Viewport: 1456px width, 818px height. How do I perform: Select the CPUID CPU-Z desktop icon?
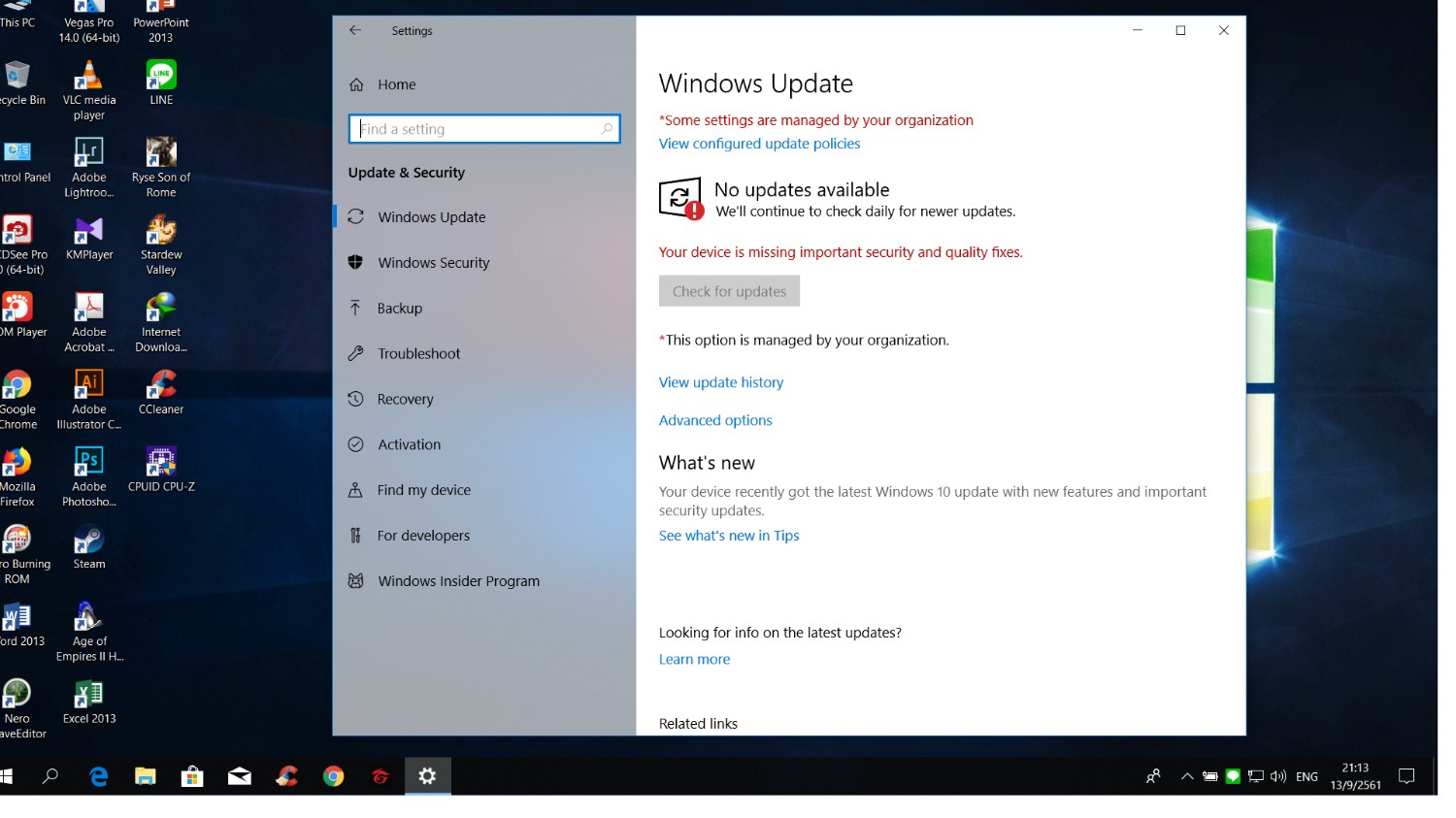point(161,471)
